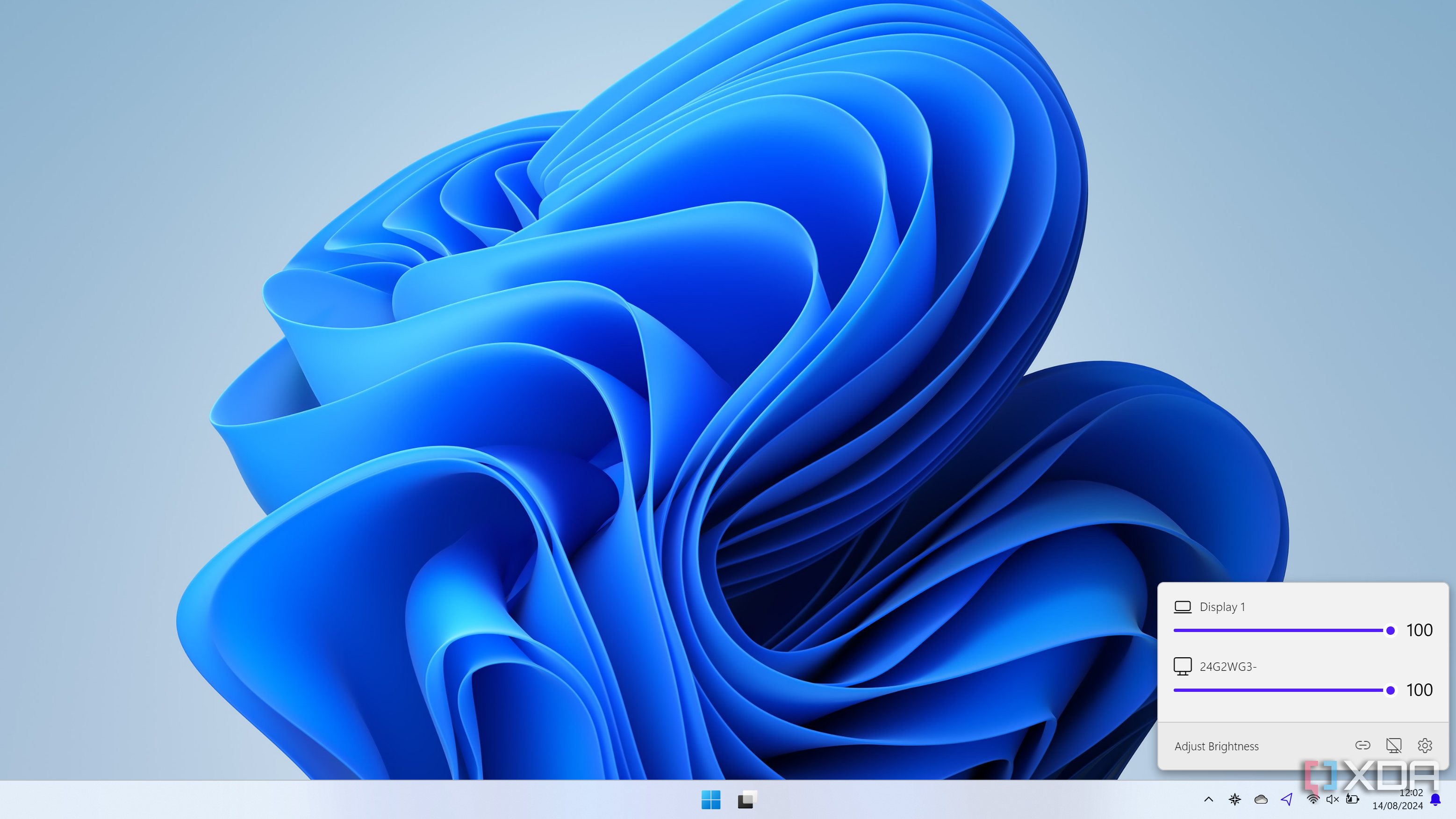1456x819 pixels.
Task: Click the Display 1 laptop icon
Action: click(x=1183, y=606)
